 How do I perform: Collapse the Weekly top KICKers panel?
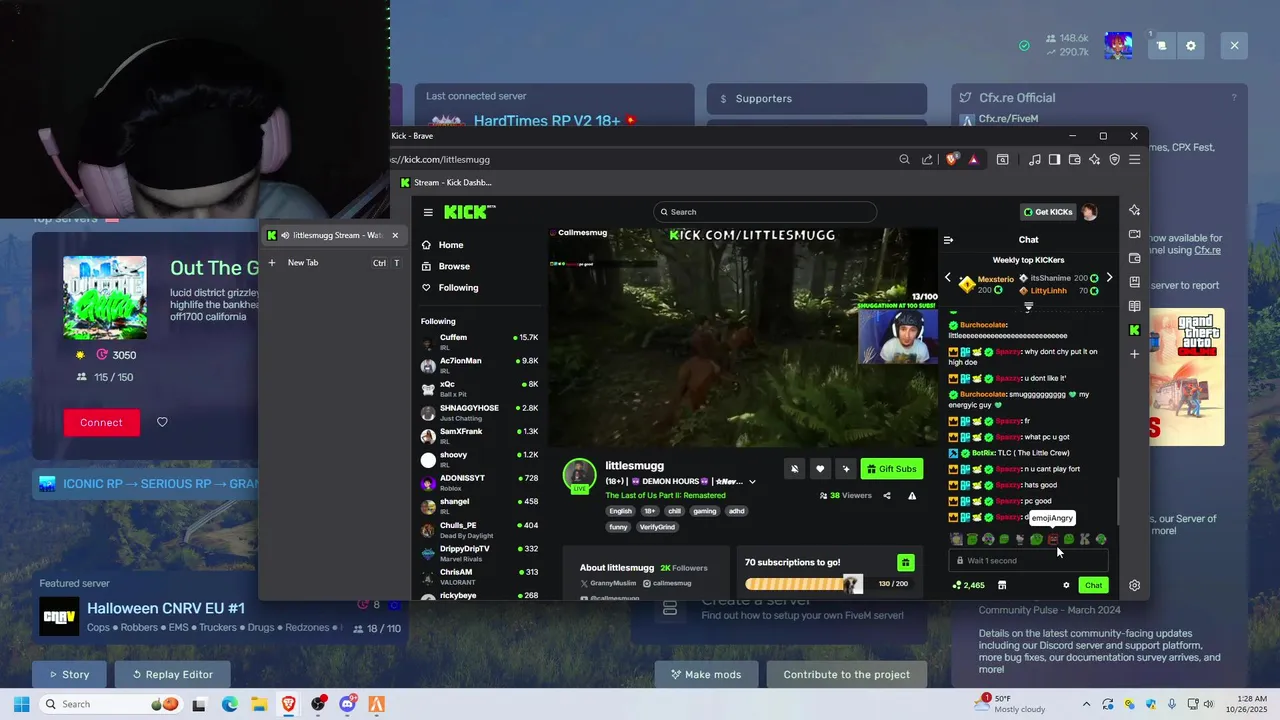(1028, 307)
